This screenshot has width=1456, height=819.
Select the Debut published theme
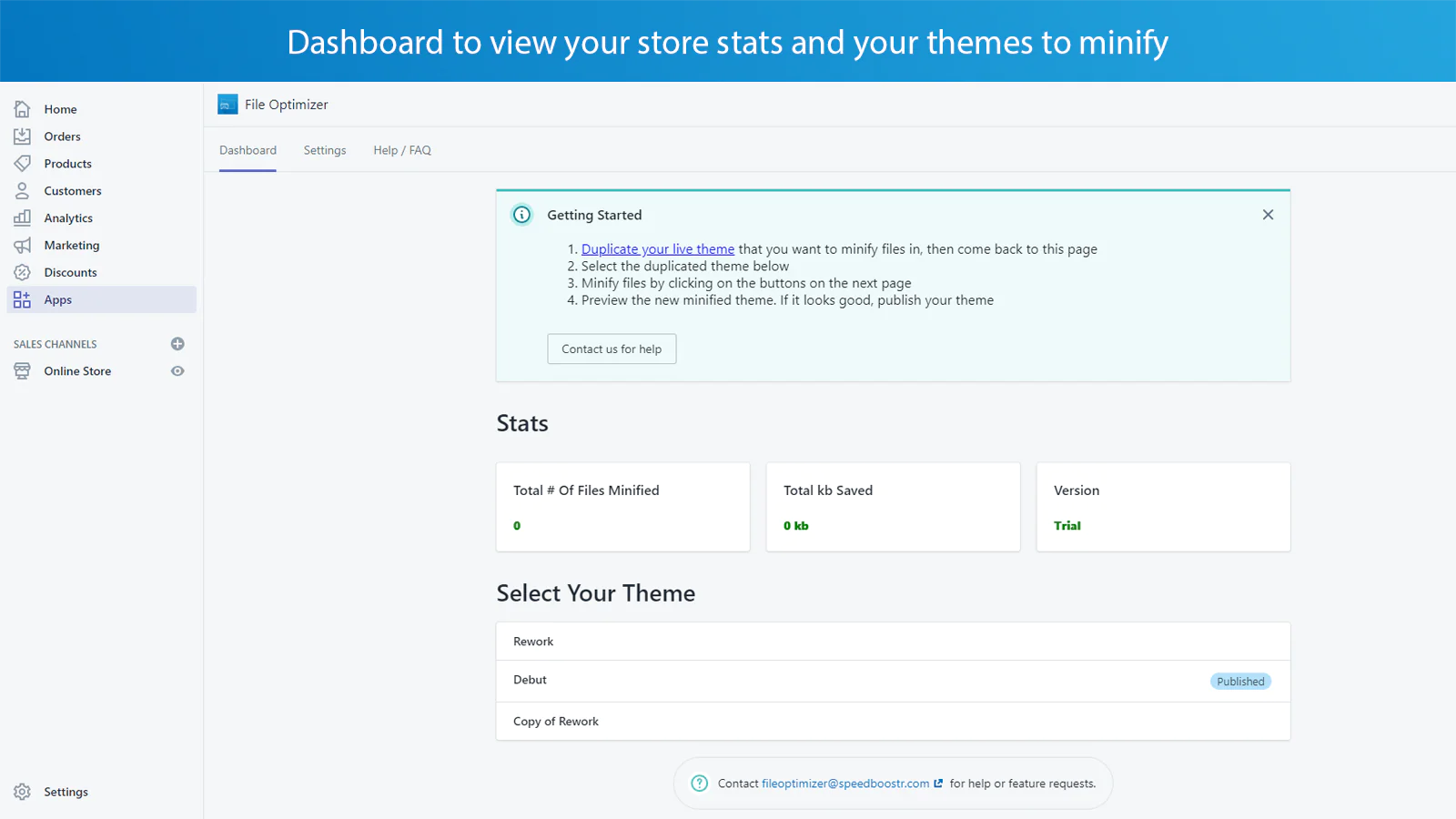530,680
